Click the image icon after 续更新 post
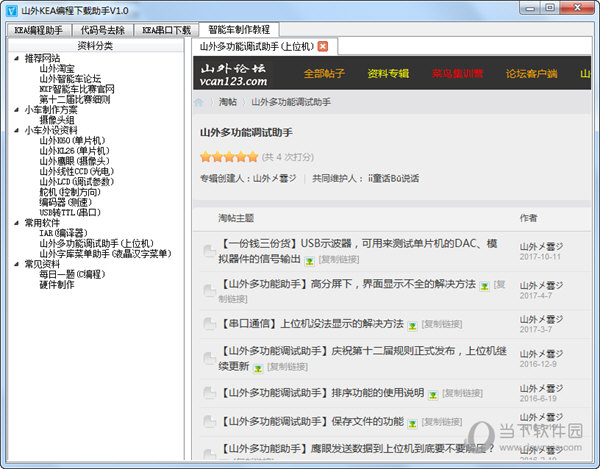The height and width of the screenshot is (469, 600). click(258, 368)
